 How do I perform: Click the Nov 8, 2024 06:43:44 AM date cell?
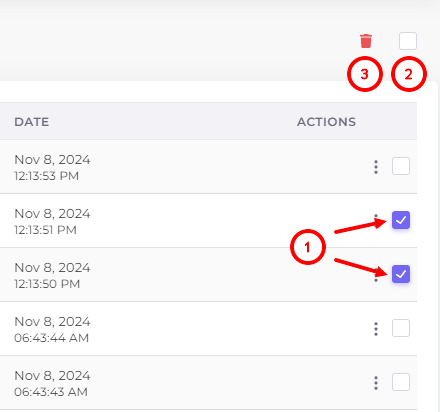52,329
